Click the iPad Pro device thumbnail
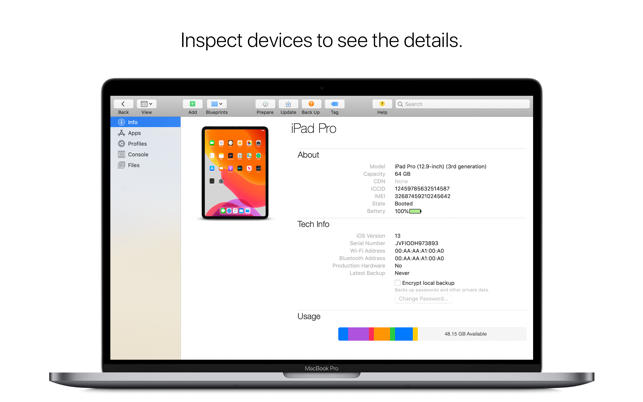 [x=235, y=173]
